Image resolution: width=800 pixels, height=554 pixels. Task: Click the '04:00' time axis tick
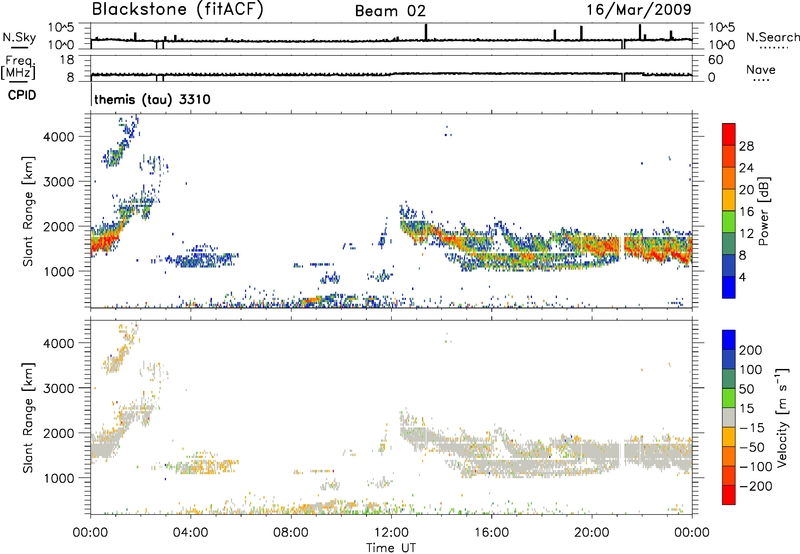tap(191, 533)
